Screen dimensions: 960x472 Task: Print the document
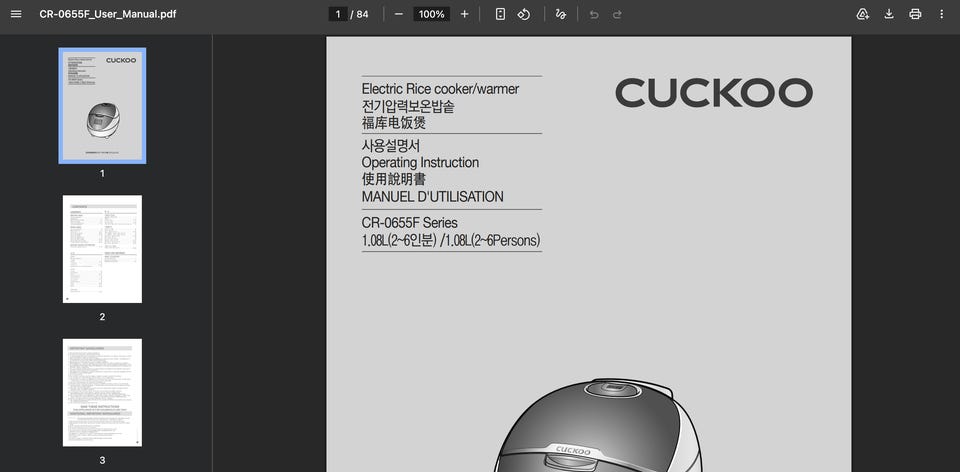click(x=915, y=14)
